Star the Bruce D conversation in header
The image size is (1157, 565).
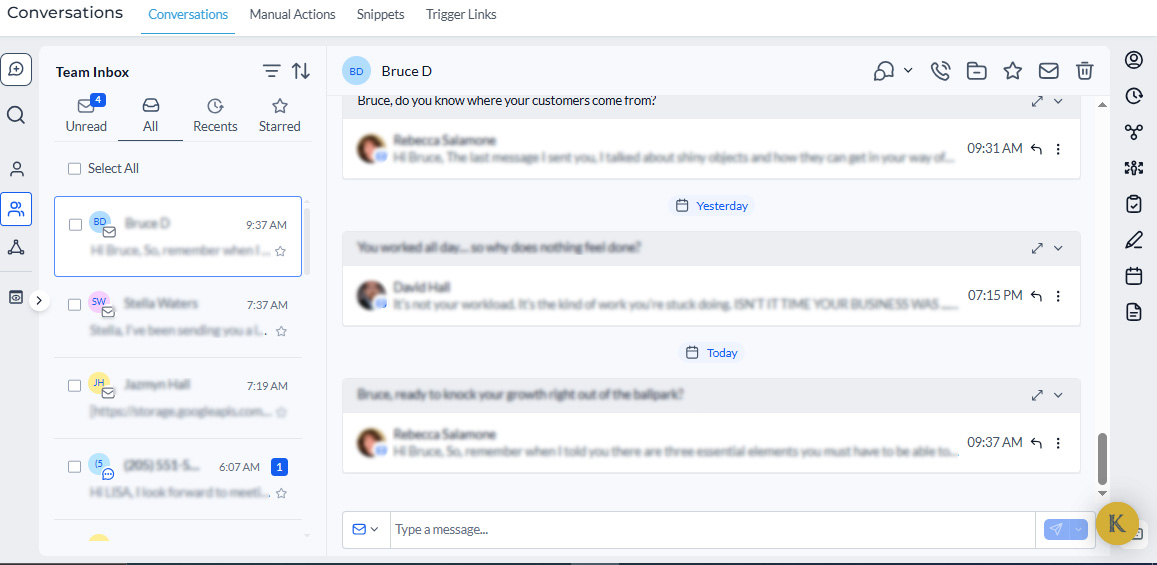pyautogui.click(x=1012, y=71)
